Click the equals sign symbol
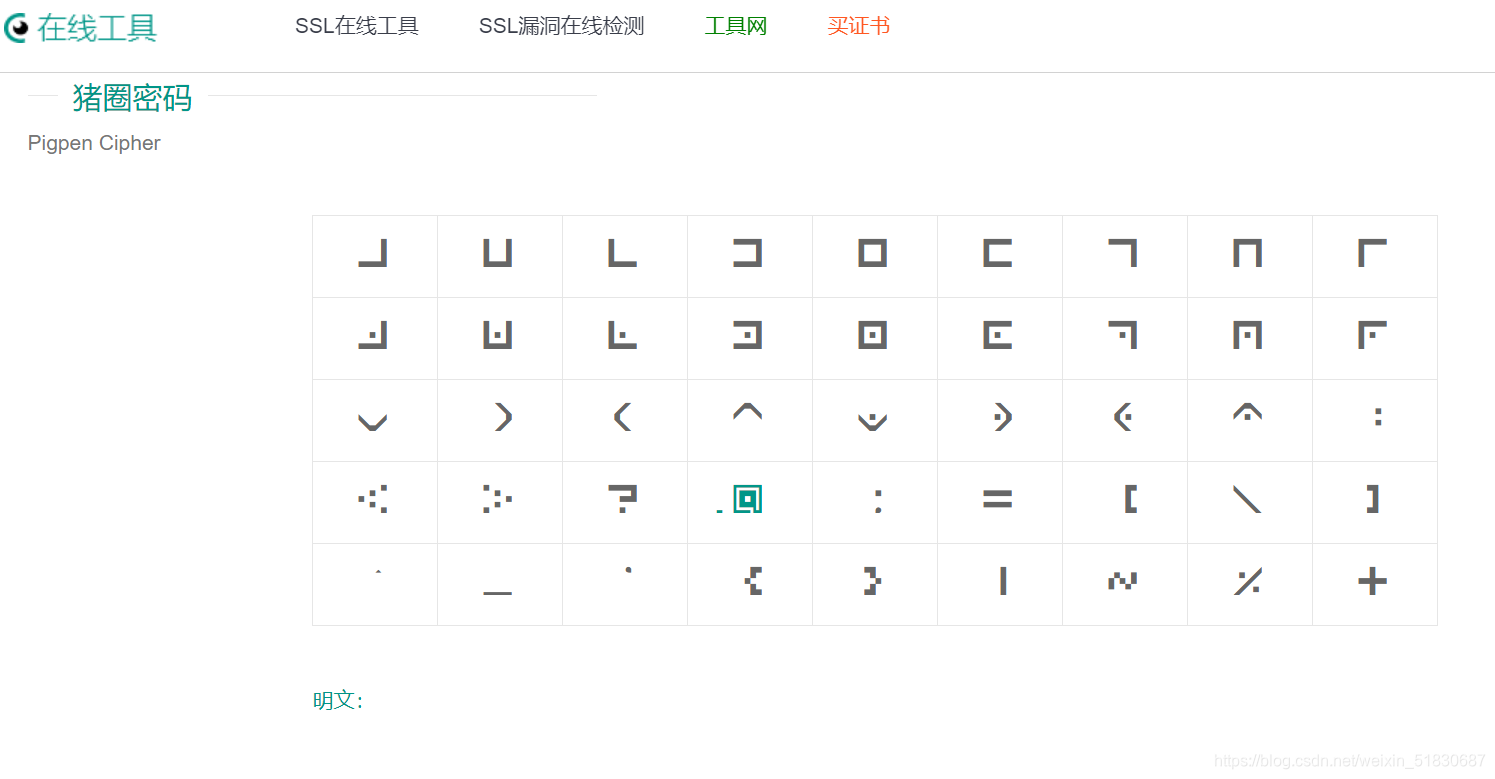This screenshot has height=779, width=1495. pyautogui.click(x=998, y=499)
